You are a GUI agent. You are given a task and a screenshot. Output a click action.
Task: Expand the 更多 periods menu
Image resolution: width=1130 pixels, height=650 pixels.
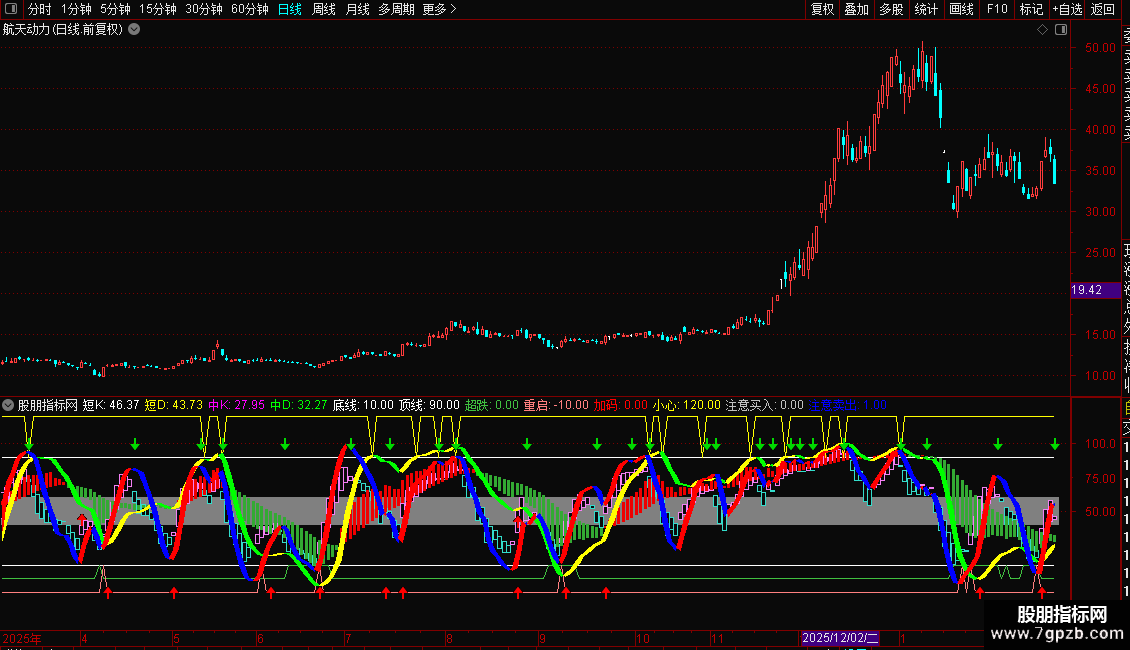pyautogui.click(x=439, y=9)
